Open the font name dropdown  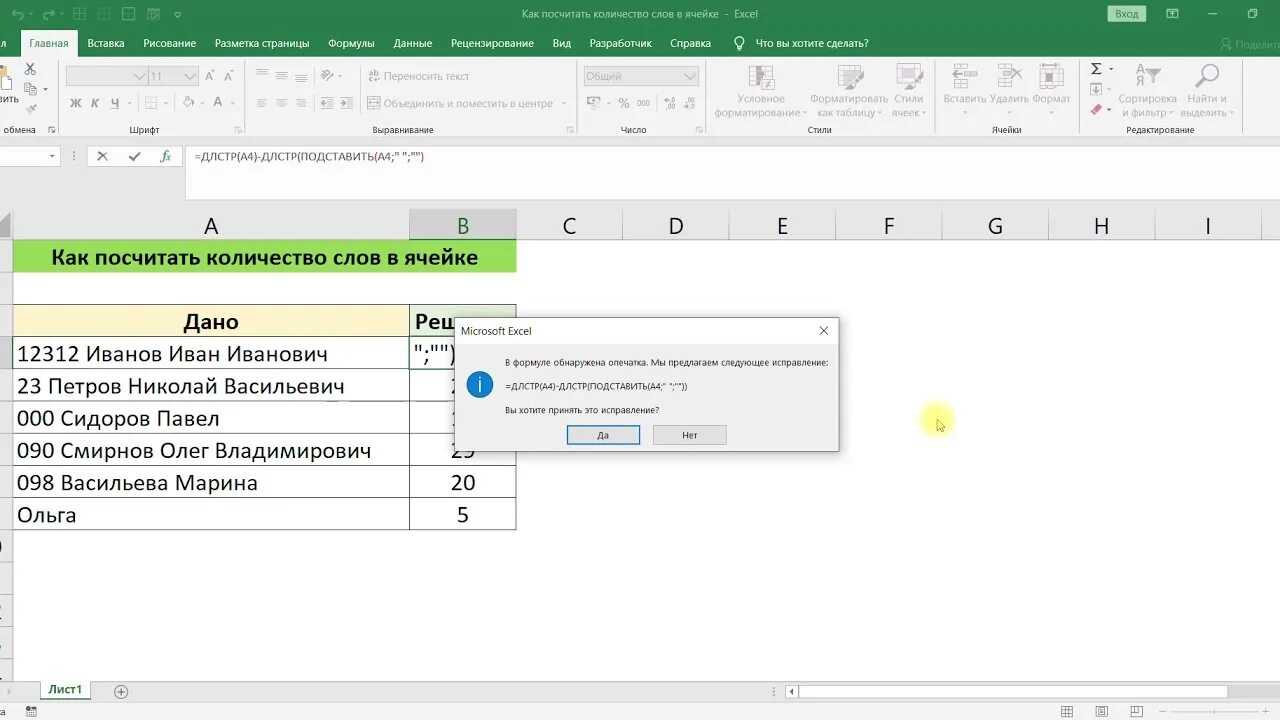(140, 76)
